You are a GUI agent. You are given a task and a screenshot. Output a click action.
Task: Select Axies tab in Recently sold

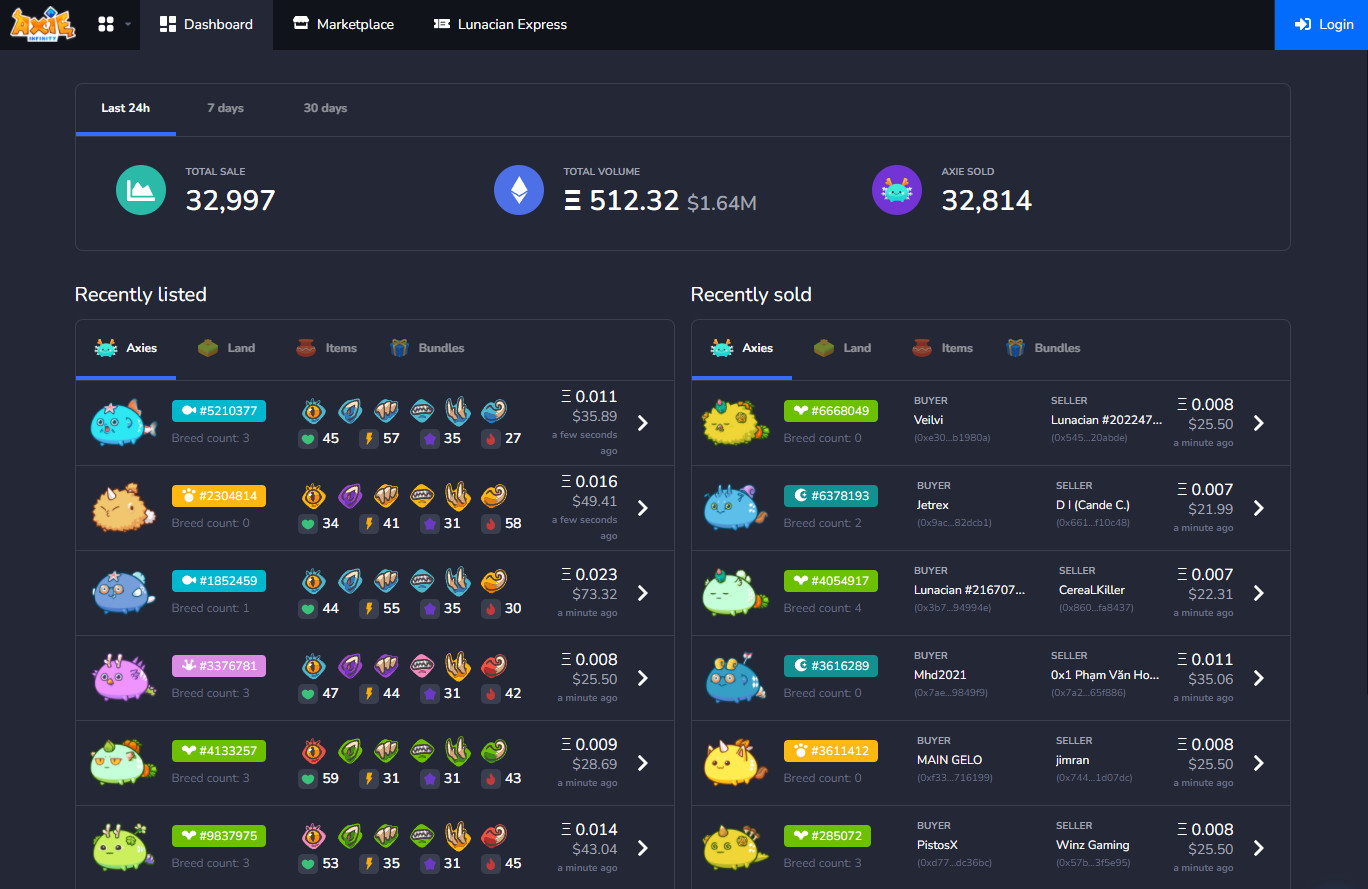point(742,348)
